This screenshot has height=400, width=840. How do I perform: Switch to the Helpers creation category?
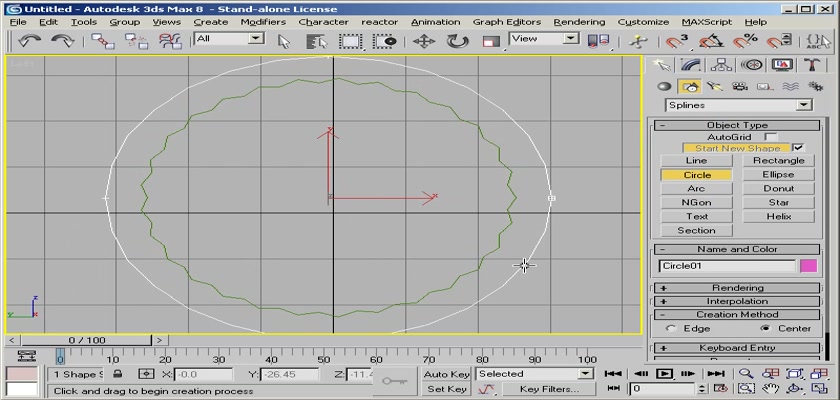[765, 87]
